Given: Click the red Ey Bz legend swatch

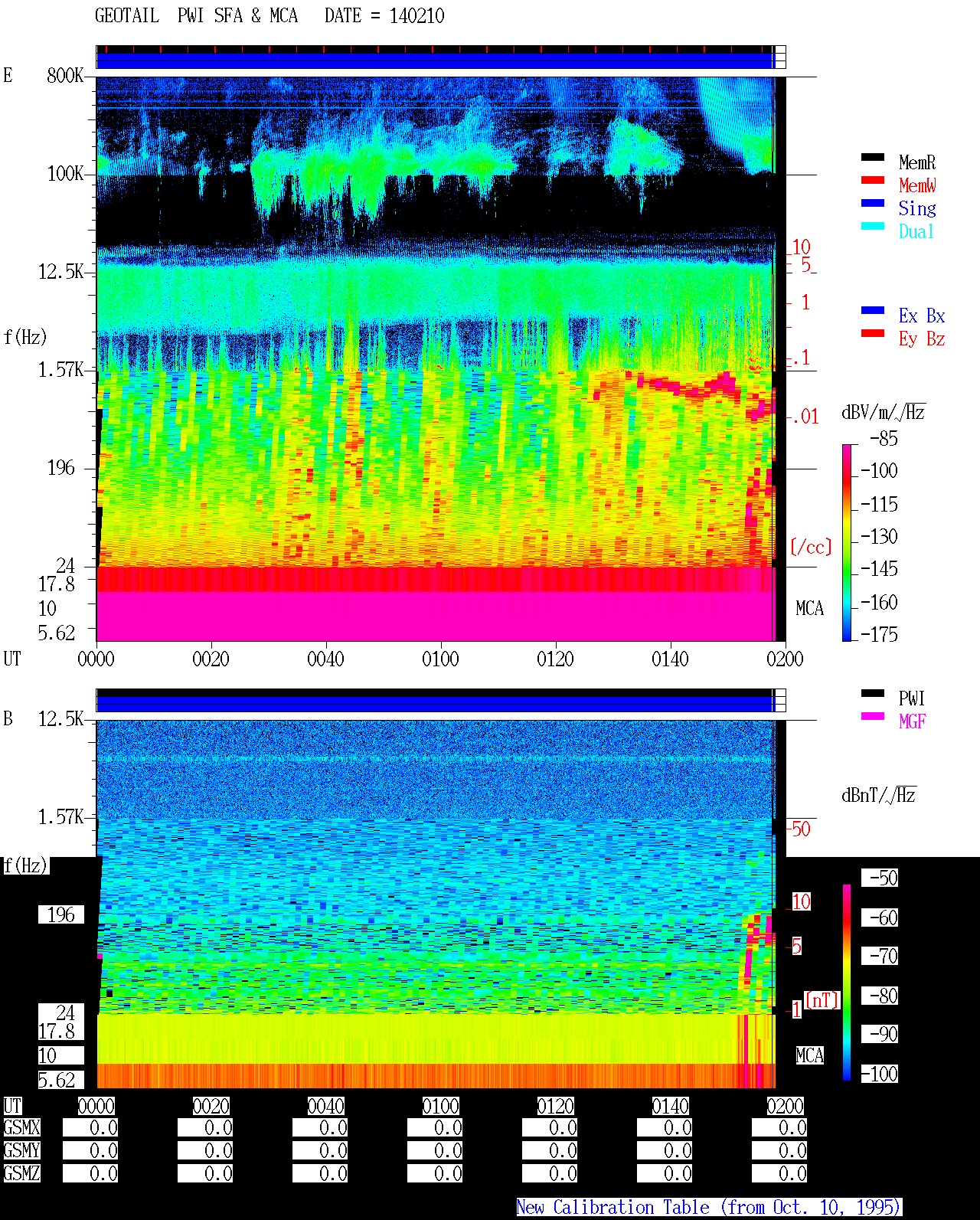Looking at the screenshot, I should tap(872, 334).
